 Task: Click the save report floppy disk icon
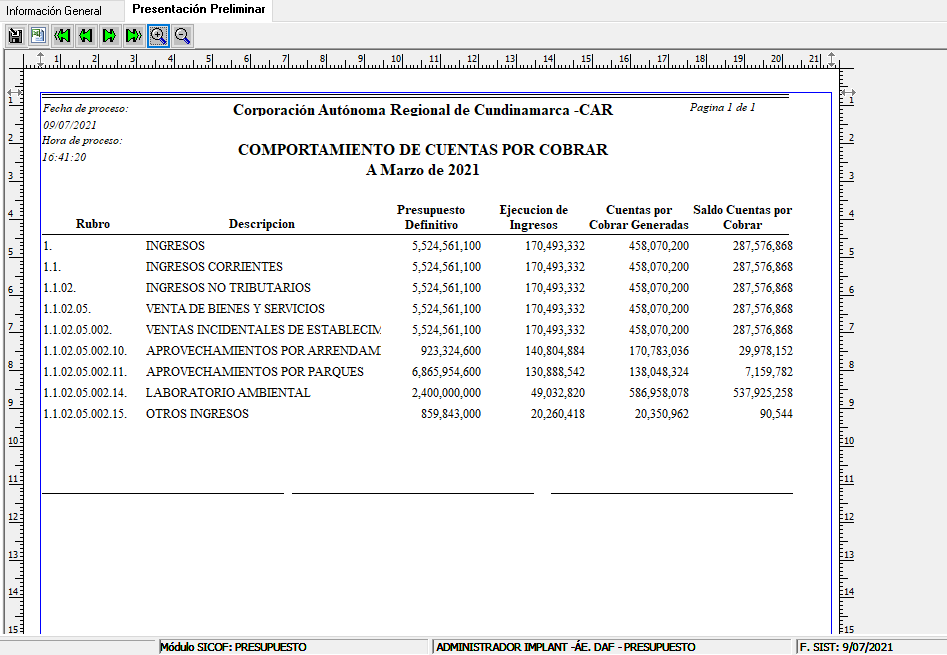coord(15,36)
